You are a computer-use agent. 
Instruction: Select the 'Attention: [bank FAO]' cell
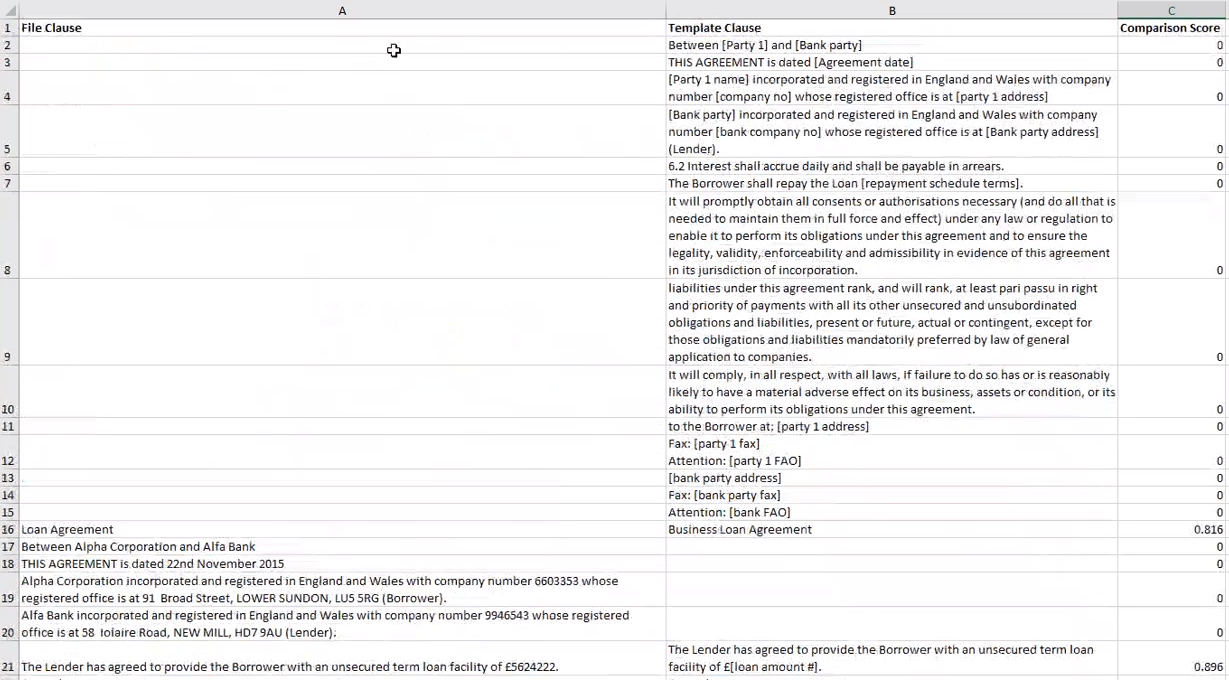(x=729, y=512)
